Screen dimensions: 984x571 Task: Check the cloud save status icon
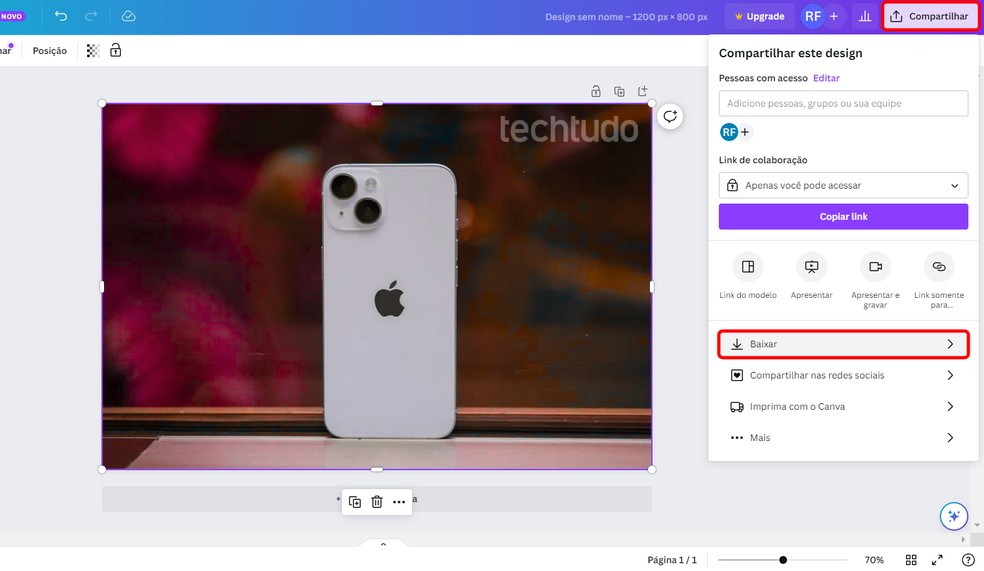pyautogui.click(x=128, y=16)
